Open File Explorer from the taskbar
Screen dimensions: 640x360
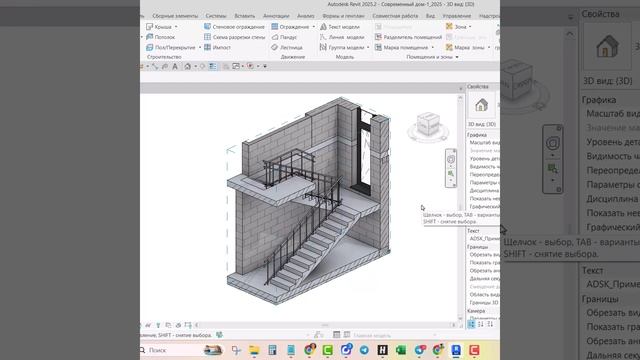(x=254, y=350)
